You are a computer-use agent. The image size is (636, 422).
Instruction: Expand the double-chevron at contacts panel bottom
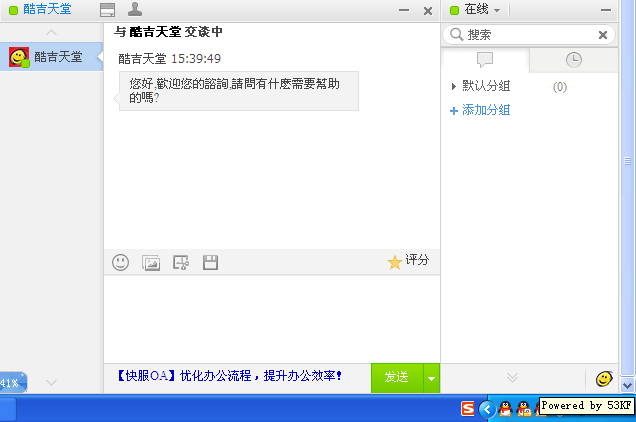coord(512,378)
